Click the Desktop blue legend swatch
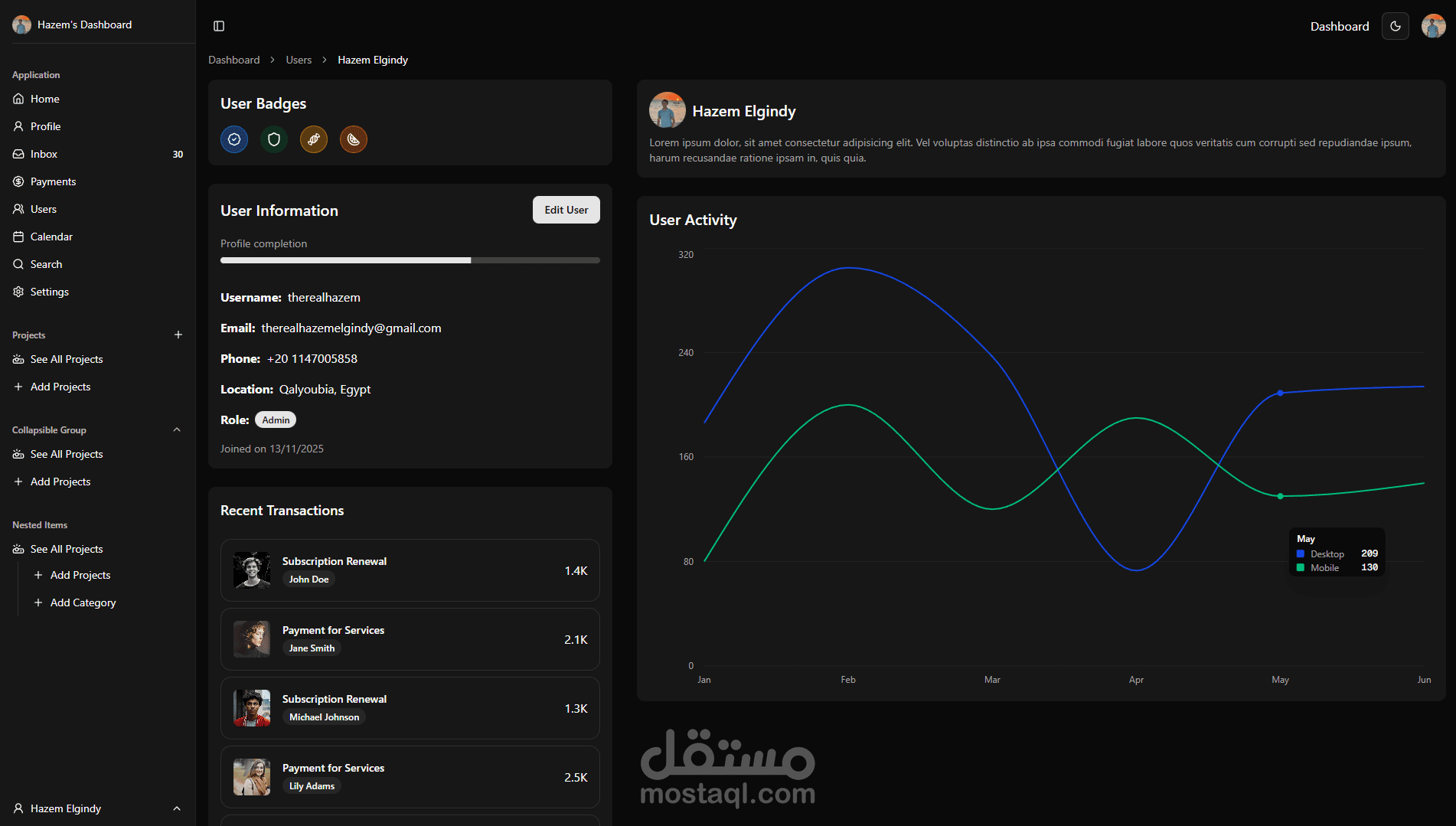 click(1301, 553)
